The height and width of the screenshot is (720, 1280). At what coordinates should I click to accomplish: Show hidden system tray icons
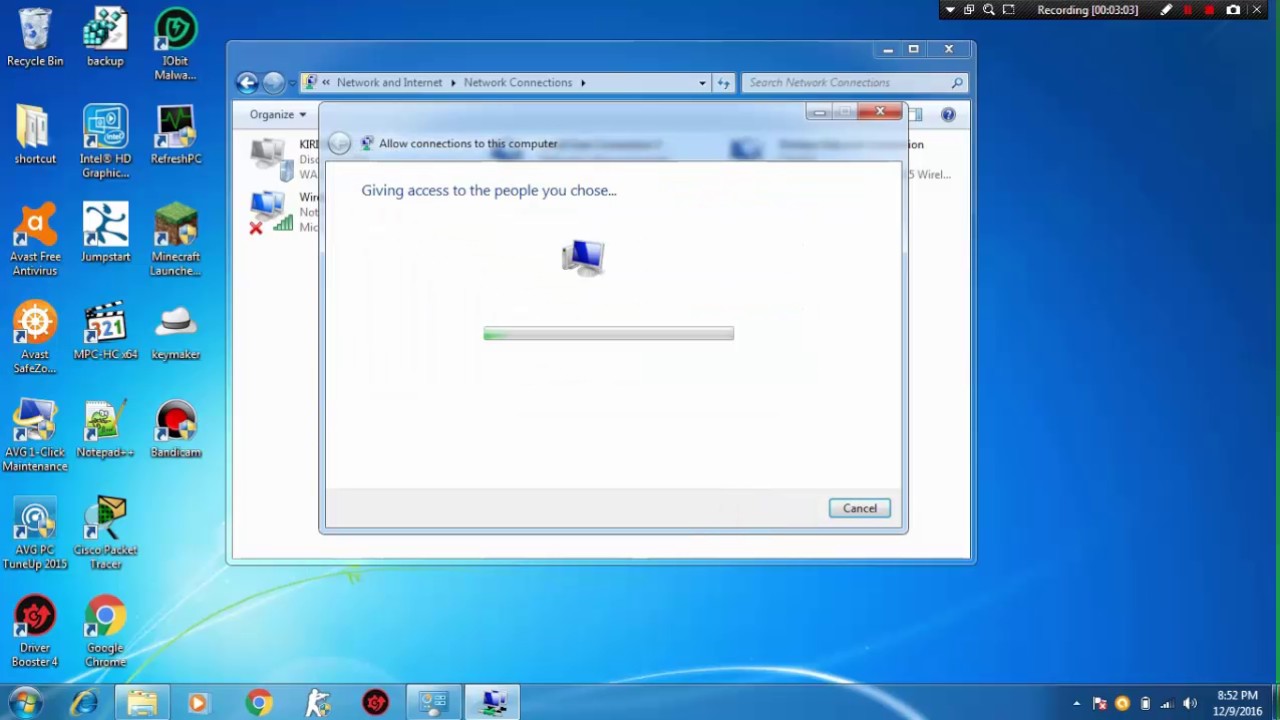click(x=1076, y=704)
